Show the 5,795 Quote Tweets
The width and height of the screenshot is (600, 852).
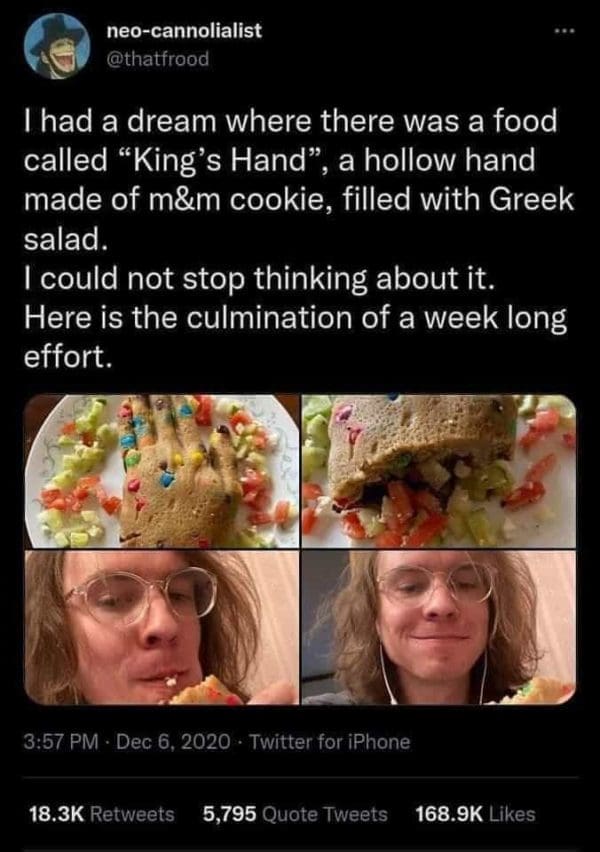(295, 814)
